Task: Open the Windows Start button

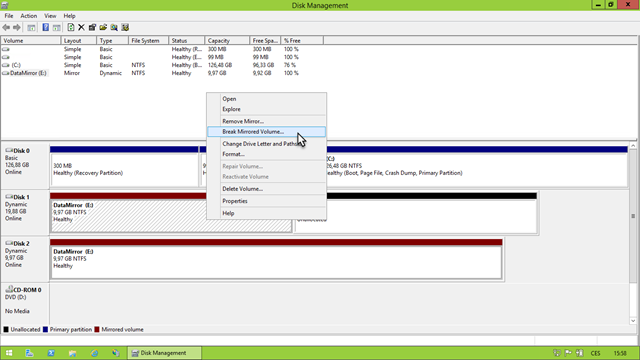Action: 9,353
